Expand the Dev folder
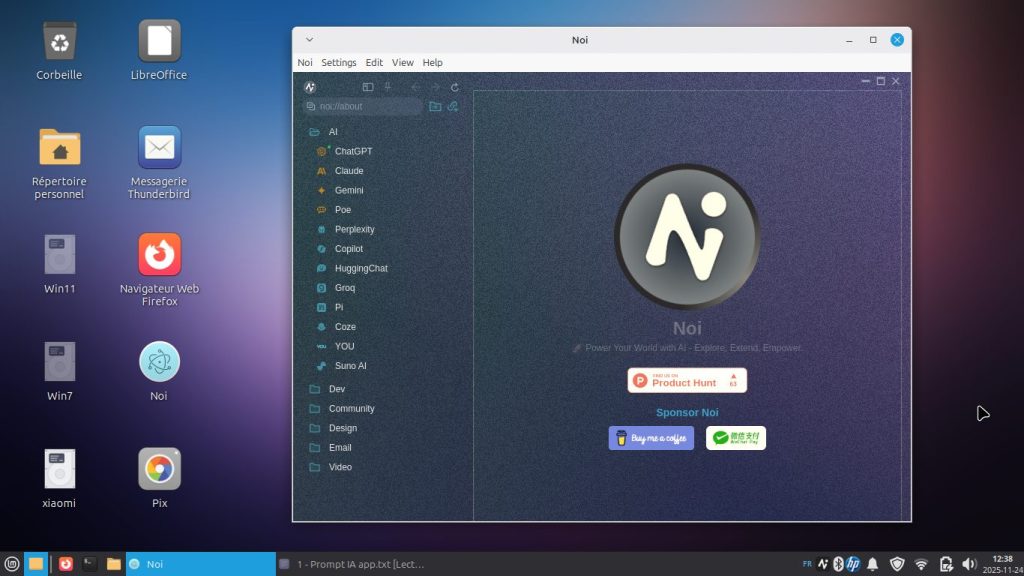The width and height of the screenshot is (1024, 576). pos(336,389)
